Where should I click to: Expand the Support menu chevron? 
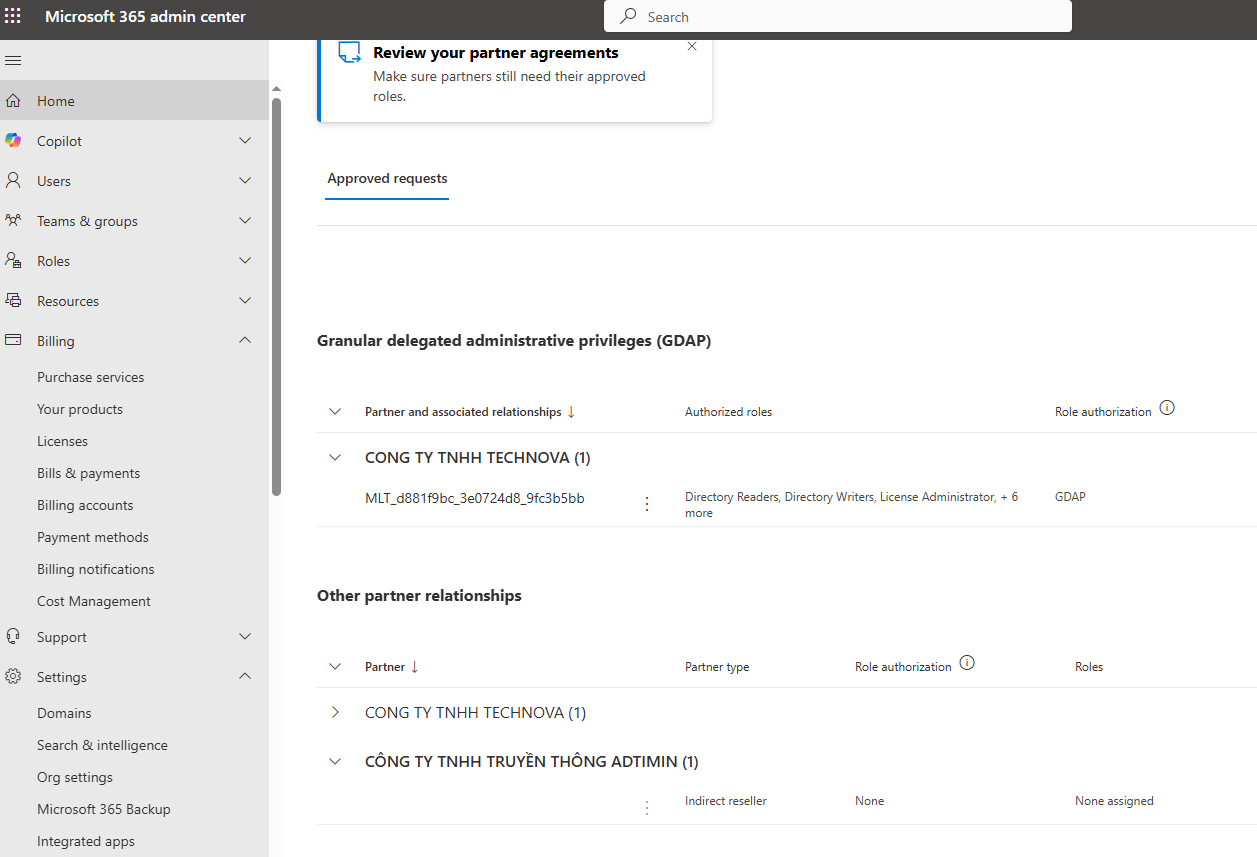[245, 637]
